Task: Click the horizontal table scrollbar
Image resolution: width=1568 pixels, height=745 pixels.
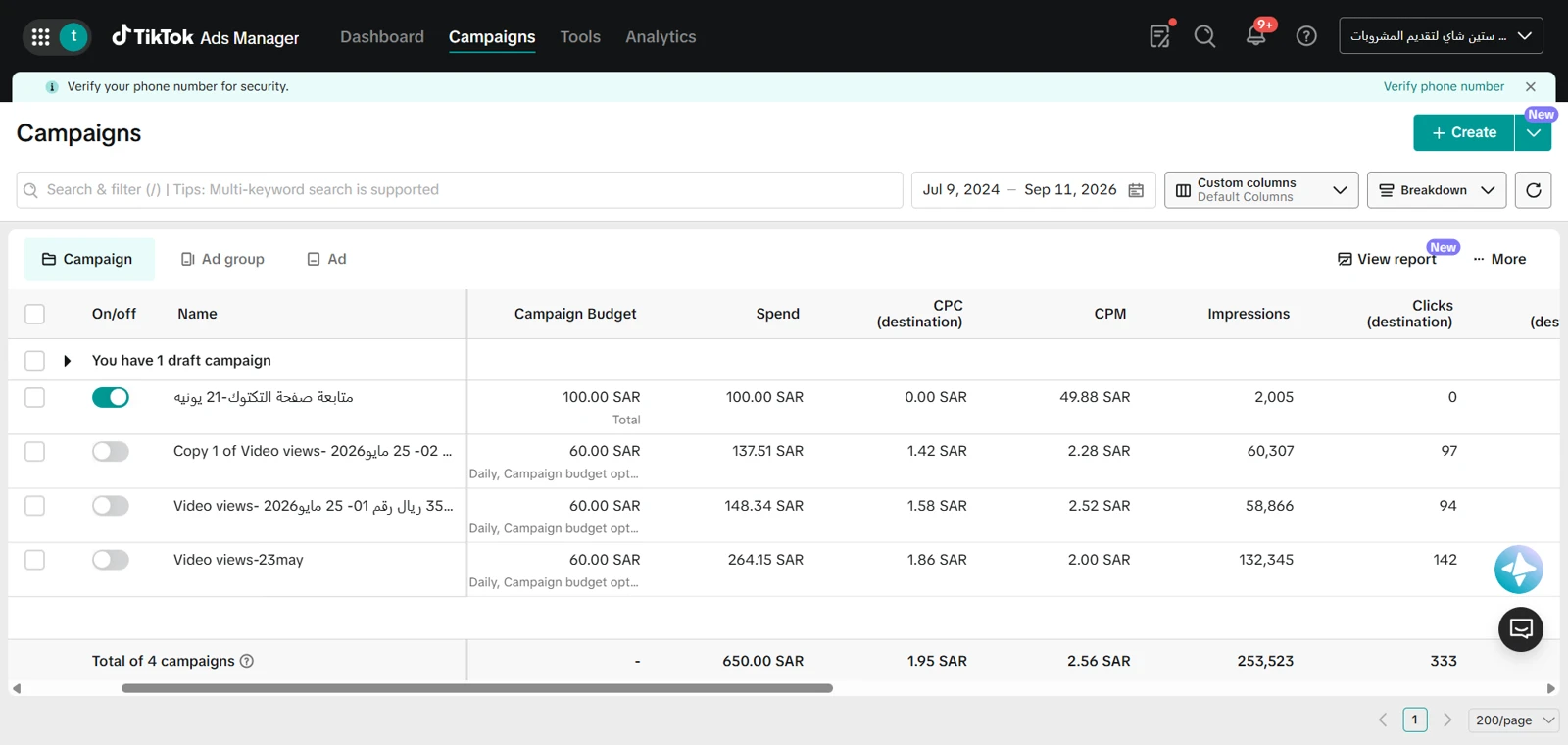Action: (x=477, y=688)
